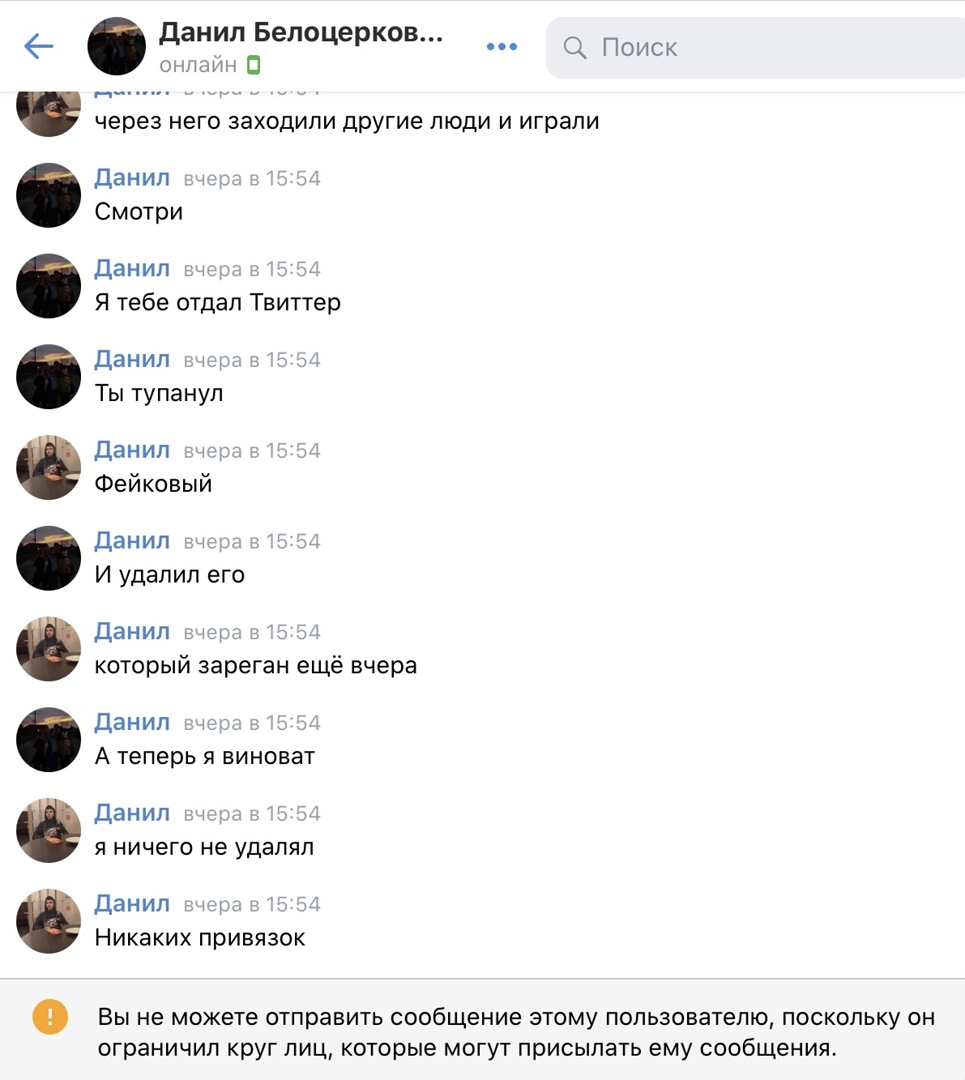Open the three-dots conversation menu

coord(501,47)
